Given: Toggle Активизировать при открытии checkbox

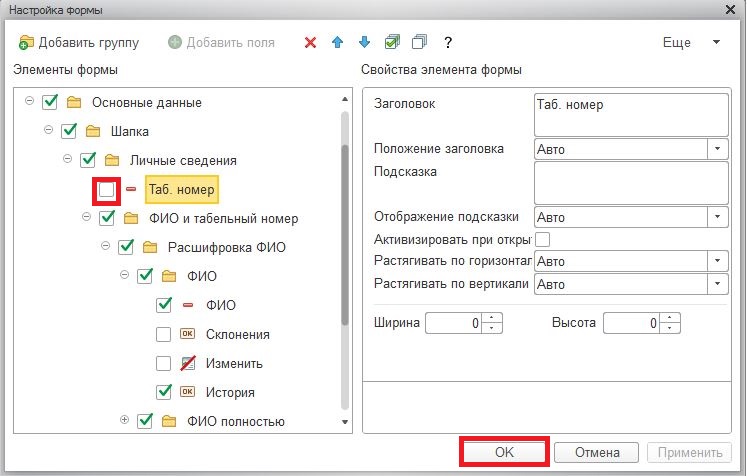Looking at the screenshot, I should click(x=543, y=239).
